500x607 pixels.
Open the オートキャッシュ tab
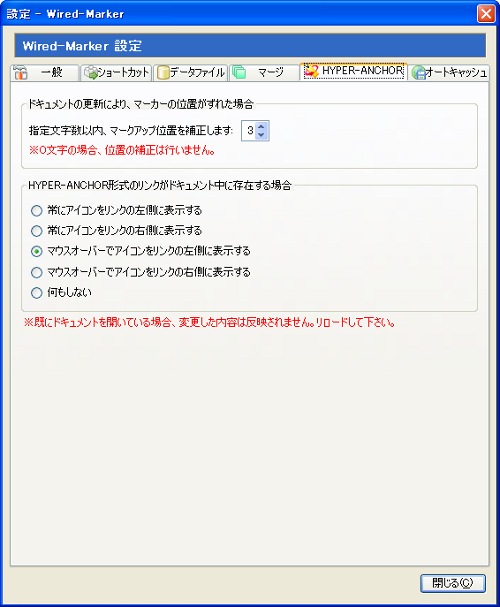click(x=449, y=73)
